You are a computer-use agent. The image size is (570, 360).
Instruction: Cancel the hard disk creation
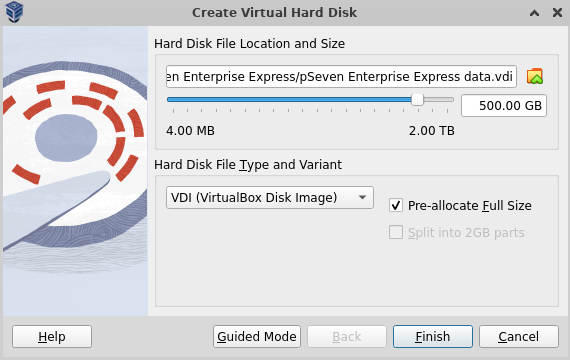tap(519, 336)
